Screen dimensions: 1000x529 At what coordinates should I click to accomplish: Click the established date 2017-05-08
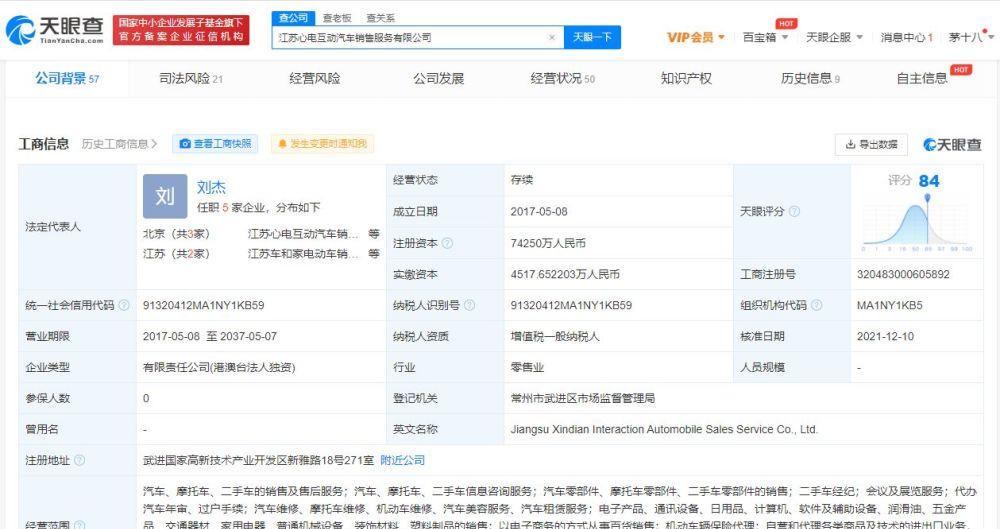point(539,212)
